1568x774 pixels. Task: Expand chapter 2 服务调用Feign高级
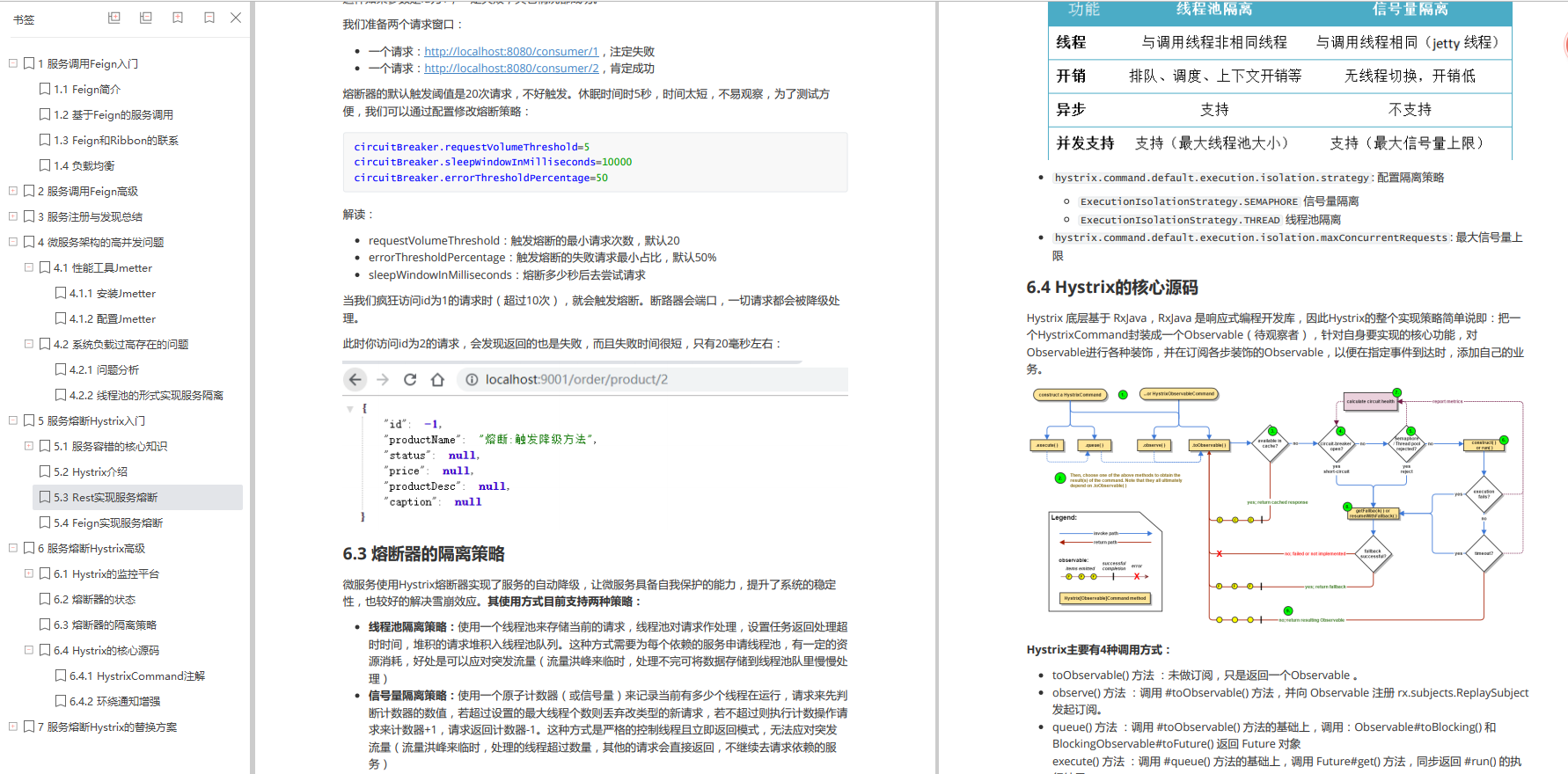[13, 191]
